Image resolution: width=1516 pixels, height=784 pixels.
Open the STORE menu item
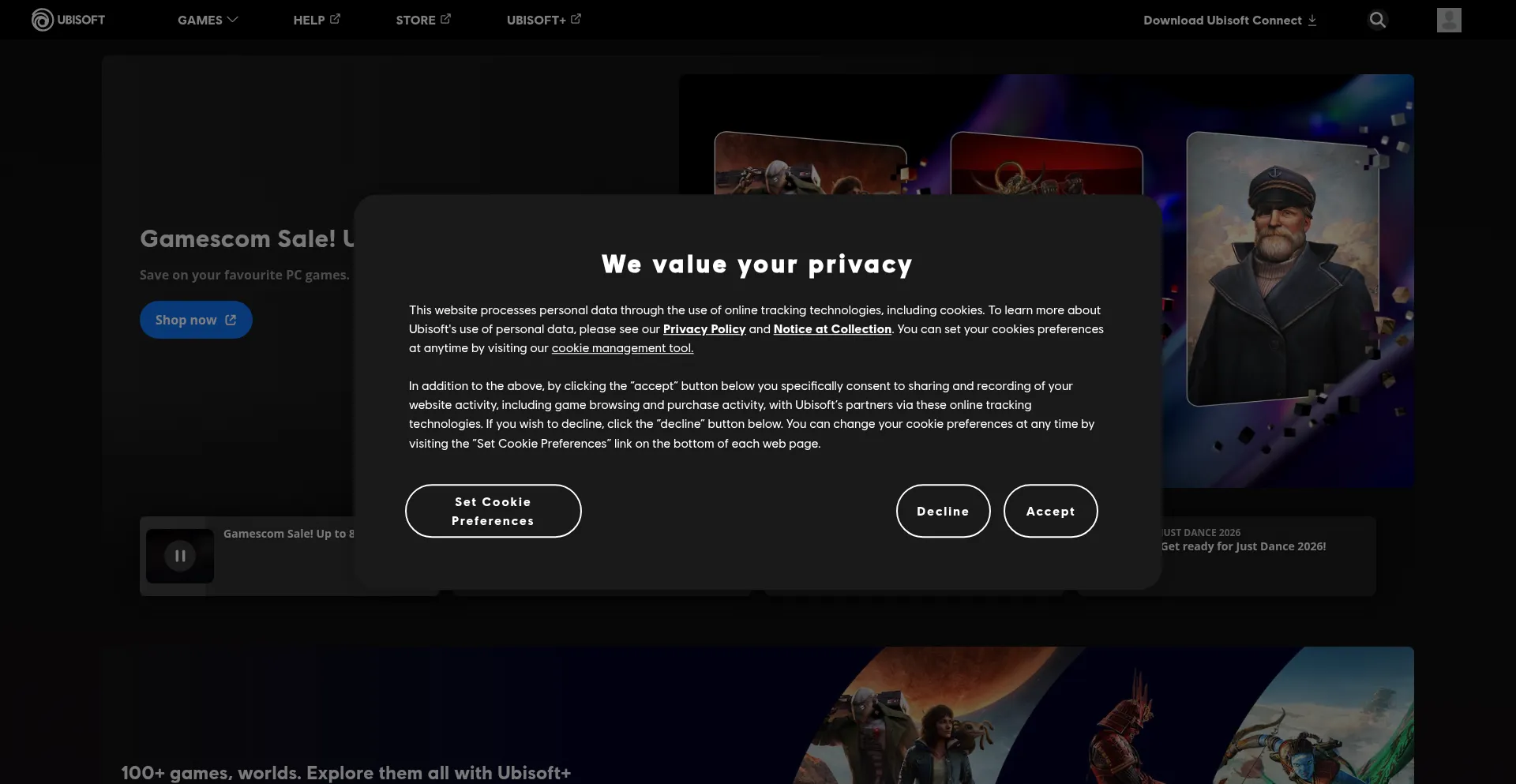click(x=415, y=20)
